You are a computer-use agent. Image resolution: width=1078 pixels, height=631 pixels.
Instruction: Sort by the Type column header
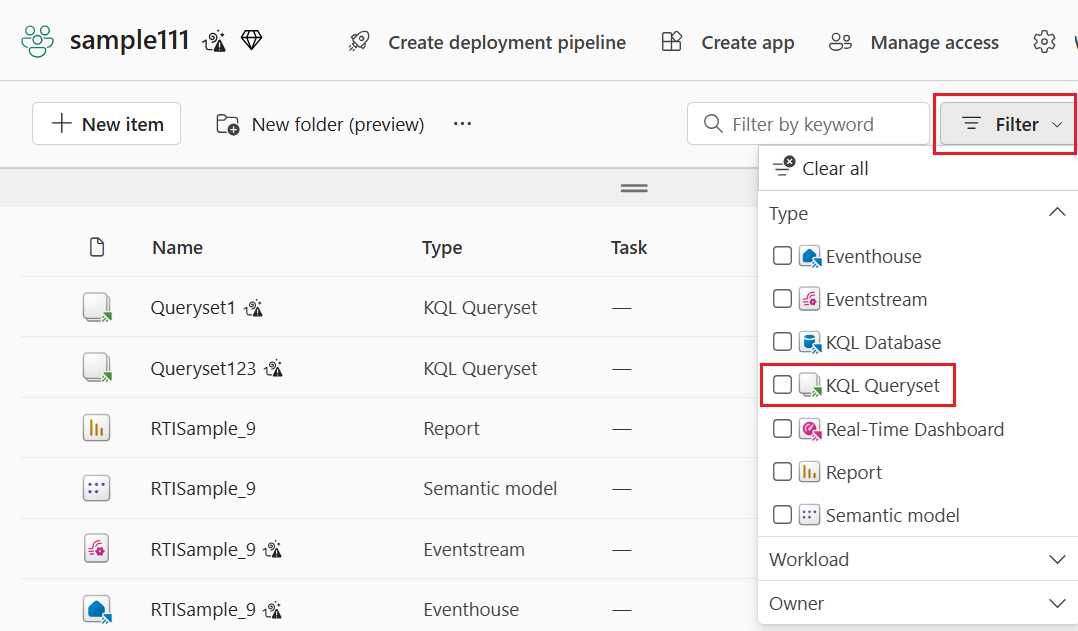tap(442, 247)
